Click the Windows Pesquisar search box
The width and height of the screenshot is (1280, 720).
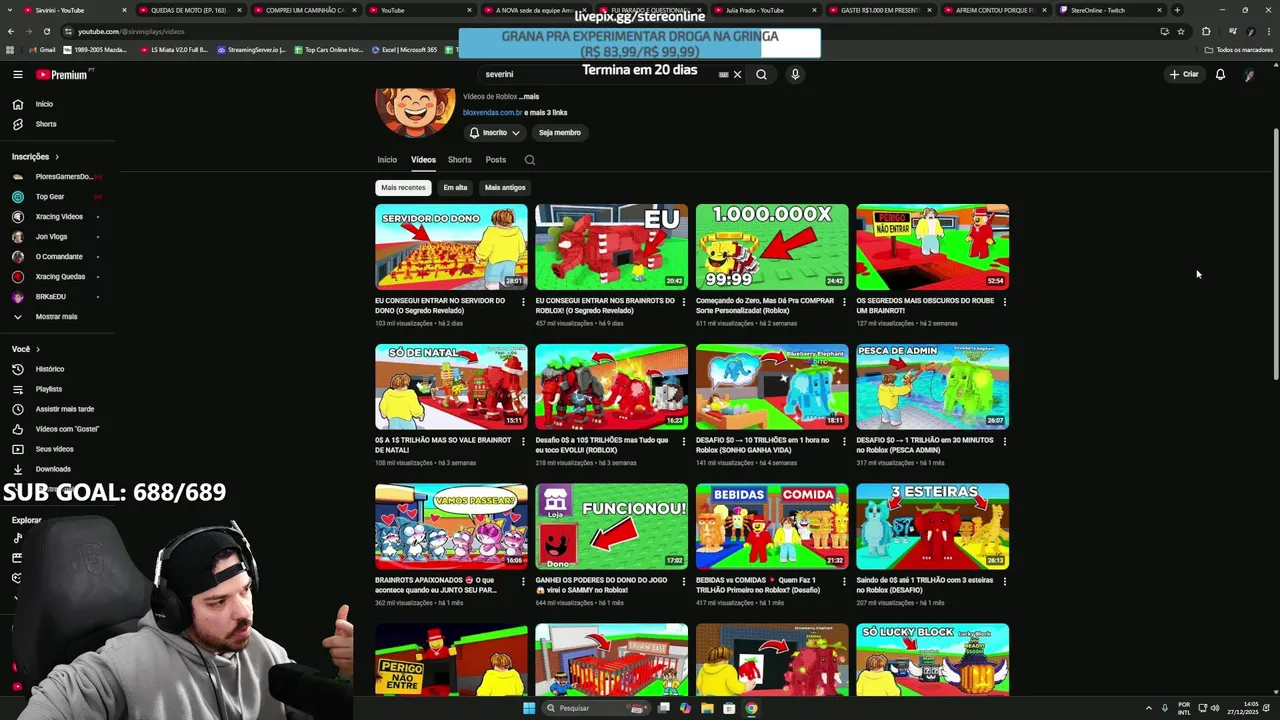click(595, 708)
